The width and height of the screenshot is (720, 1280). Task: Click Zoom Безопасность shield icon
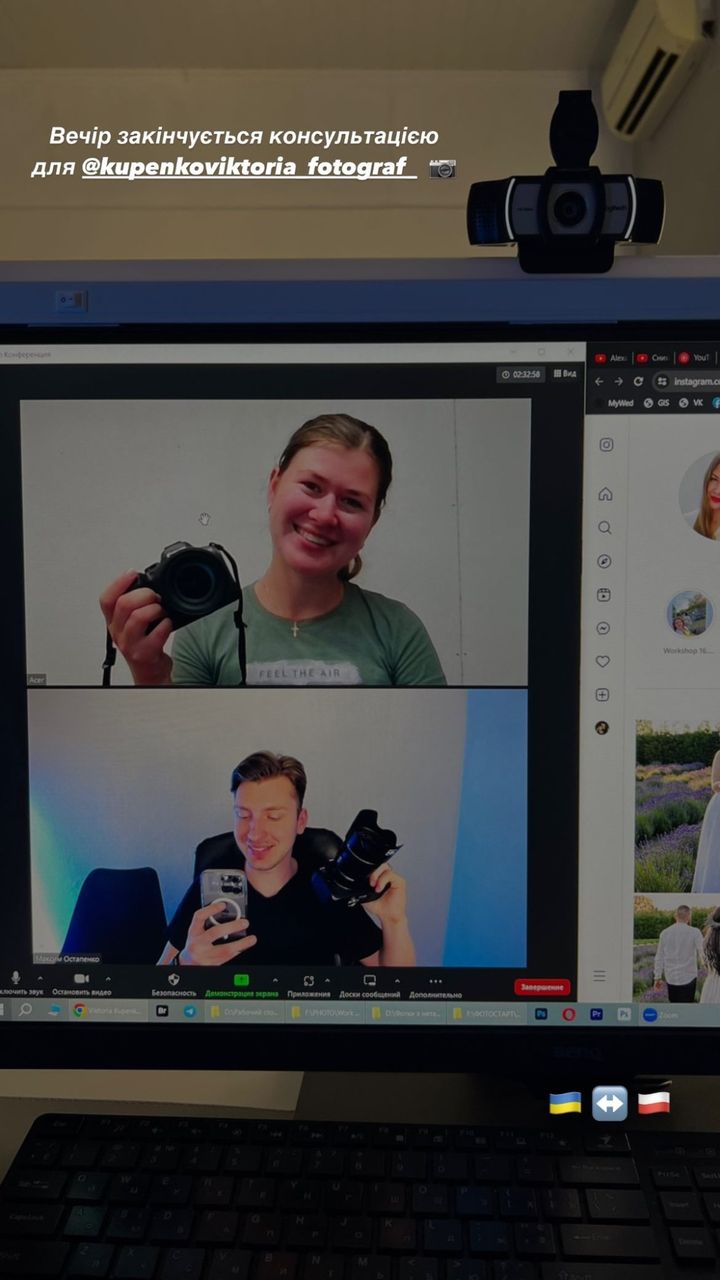[x=174, y=980]
